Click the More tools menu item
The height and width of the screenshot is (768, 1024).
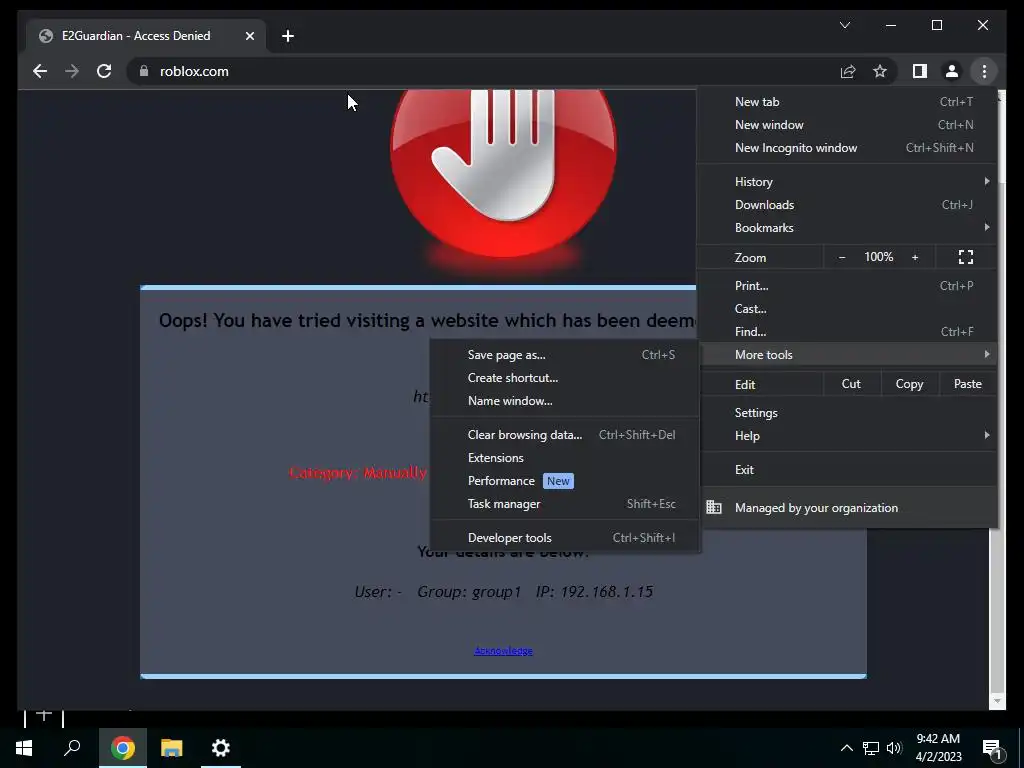(847, 355)
